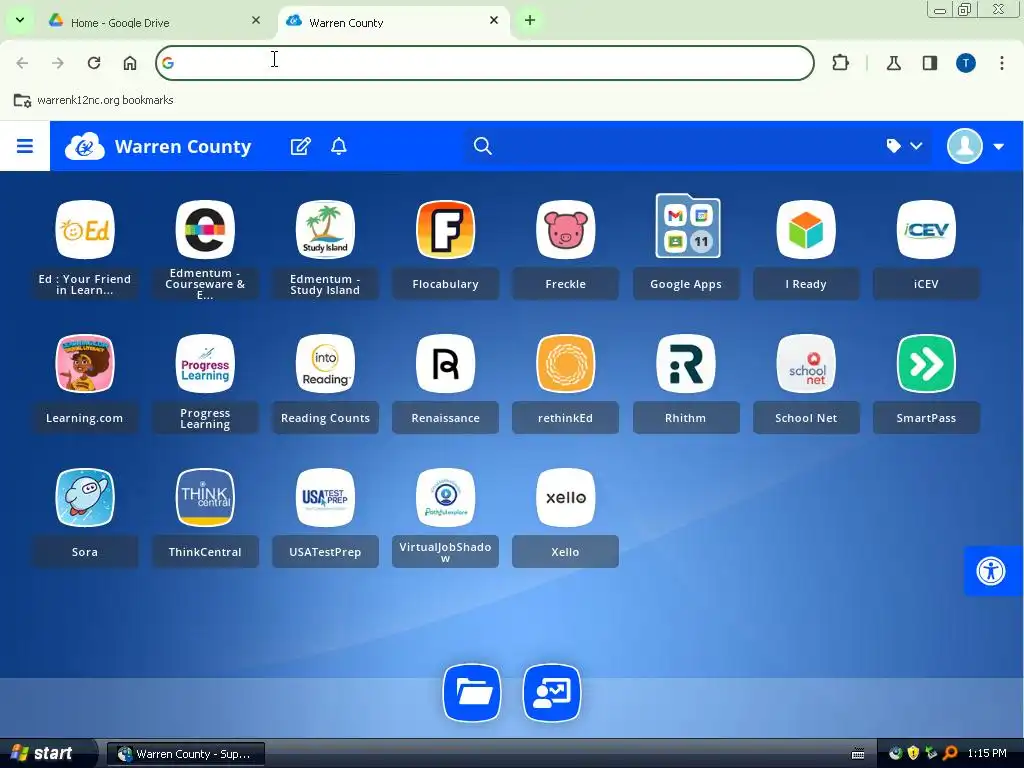Open the Chrome extensions puzzle icon
1024x768 pixels.
coord(840,63)
